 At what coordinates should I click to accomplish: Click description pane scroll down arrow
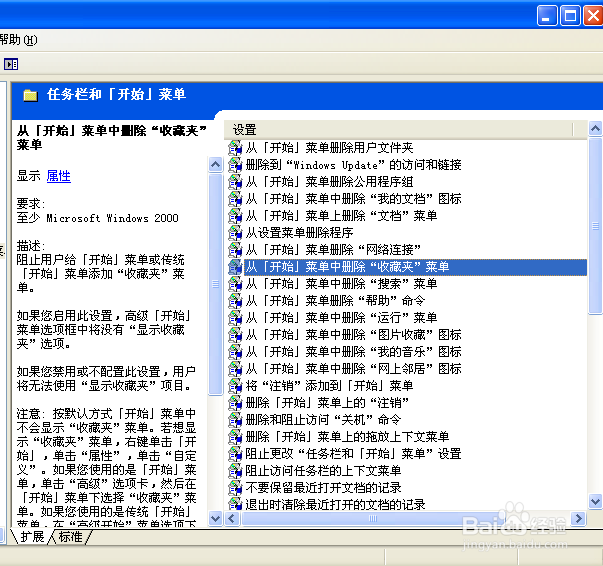pyautogui.click(x=215, y=519)
